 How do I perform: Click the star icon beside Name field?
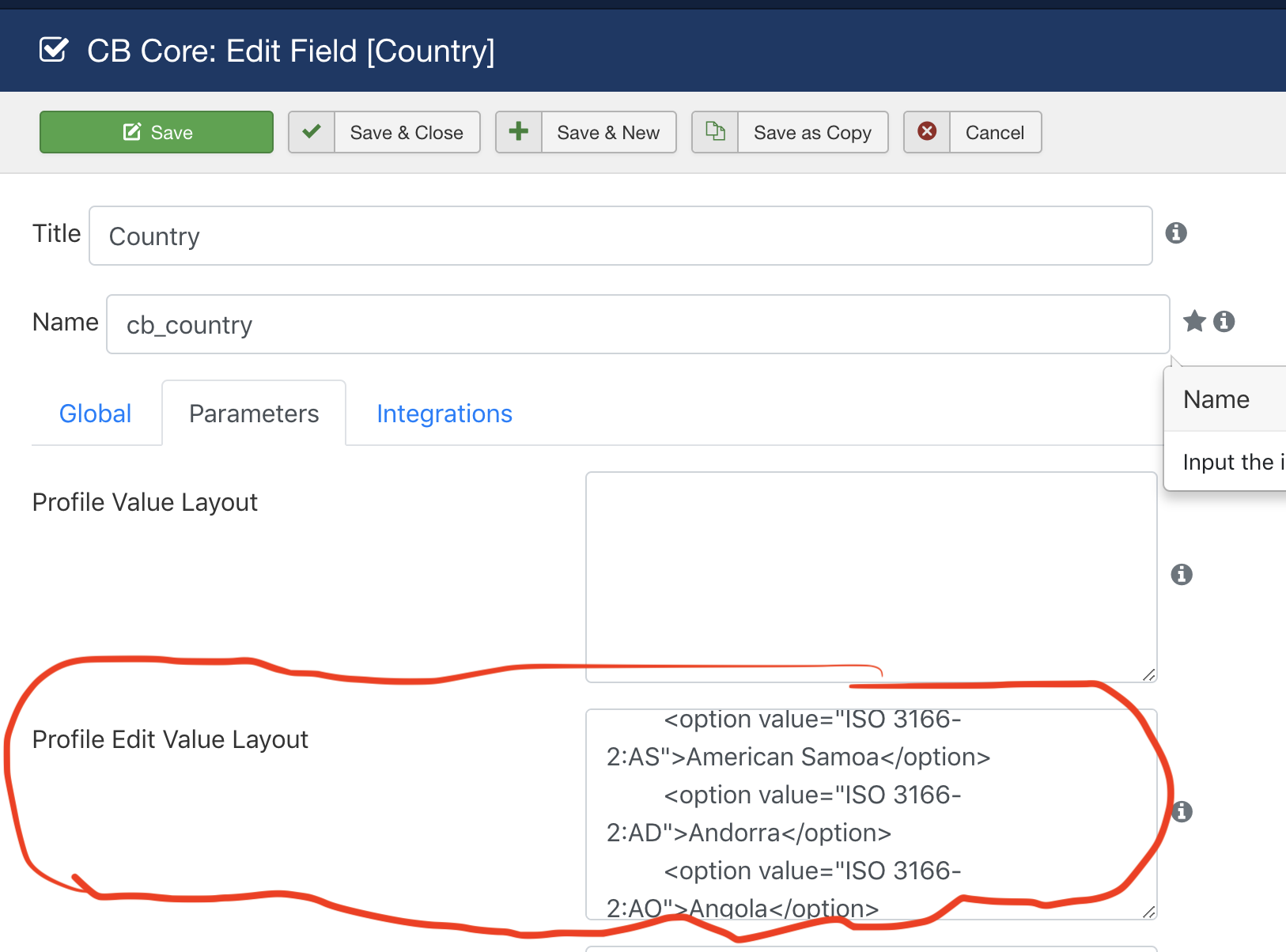pyautogui.click(x=1194, y=321)
